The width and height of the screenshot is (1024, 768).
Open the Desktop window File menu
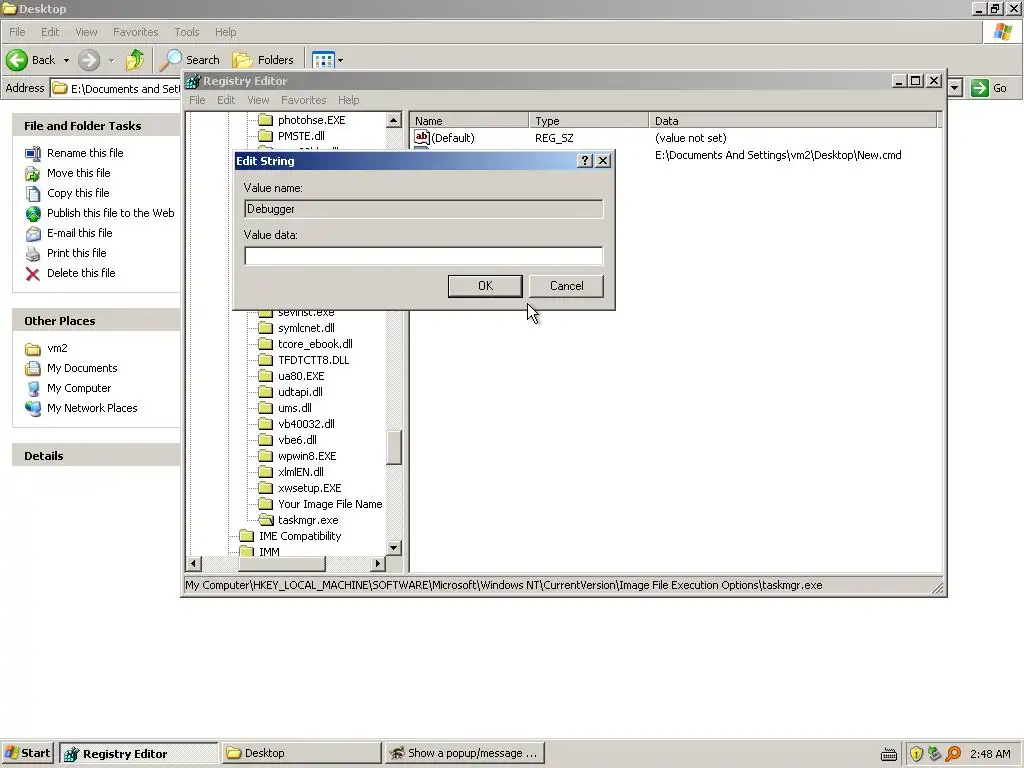[x=17, y=32]
